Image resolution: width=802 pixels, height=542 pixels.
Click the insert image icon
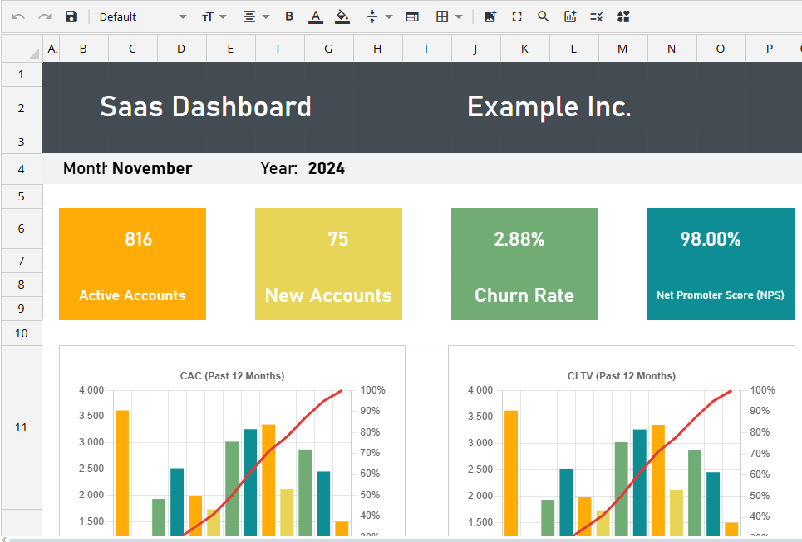pos(490,17)
